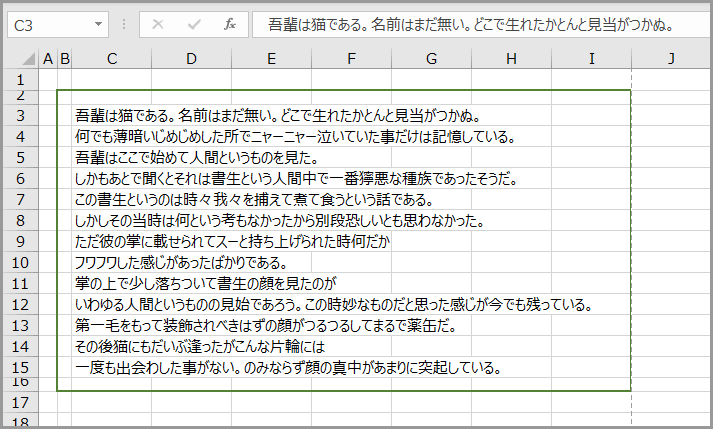The height and width of the screenshot is (429, 713).
Task: Select column J by its header
Action: [x=671, y=60]
